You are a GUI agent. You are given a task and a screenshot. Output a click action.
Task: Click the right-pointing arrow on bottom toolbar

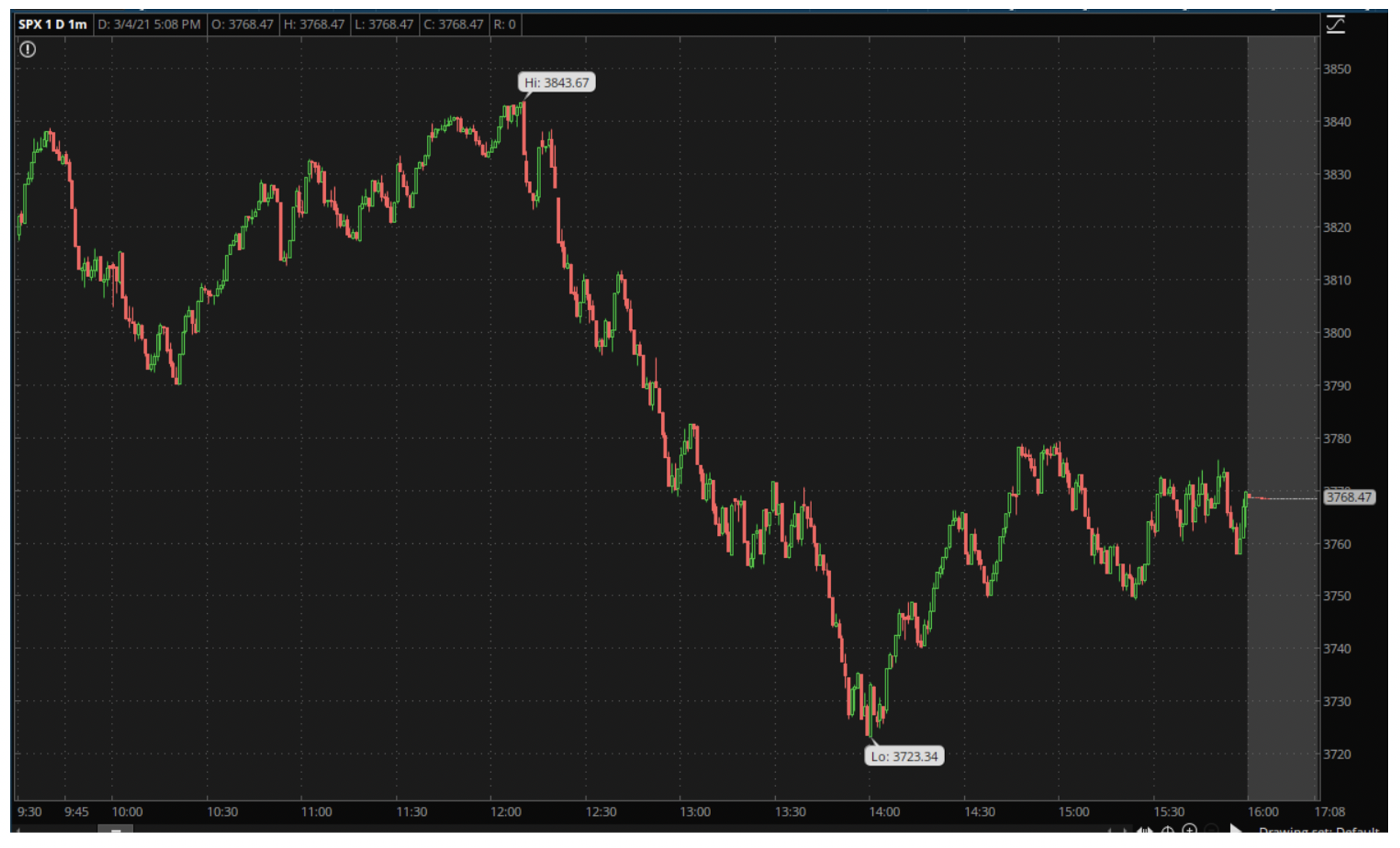click(x=1237, y=829)
